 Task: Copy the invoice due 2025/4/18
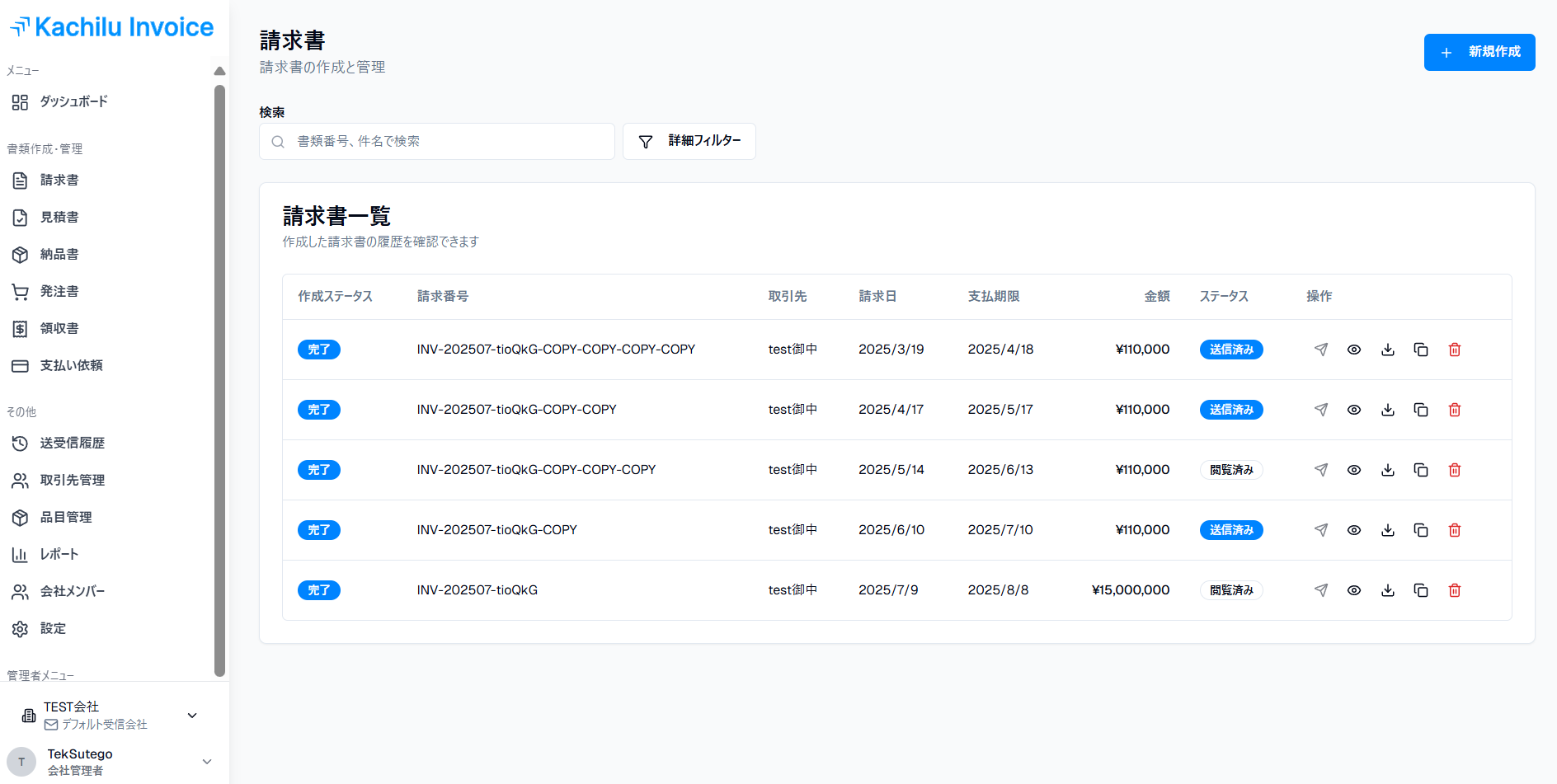pyautogui.click(x=1421, y=350)
